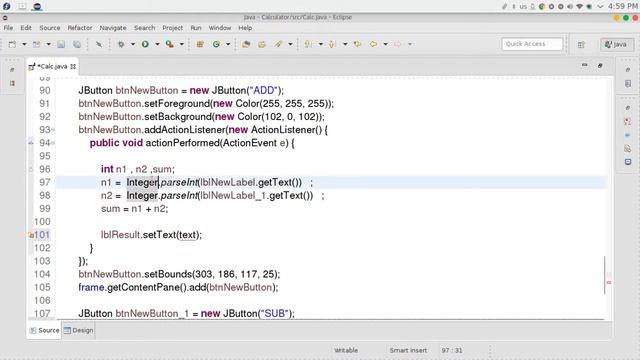The width and height of the screenshot is (640, 360).
Task: Open the Search dropdown arrow
Action: pos(290,44)
